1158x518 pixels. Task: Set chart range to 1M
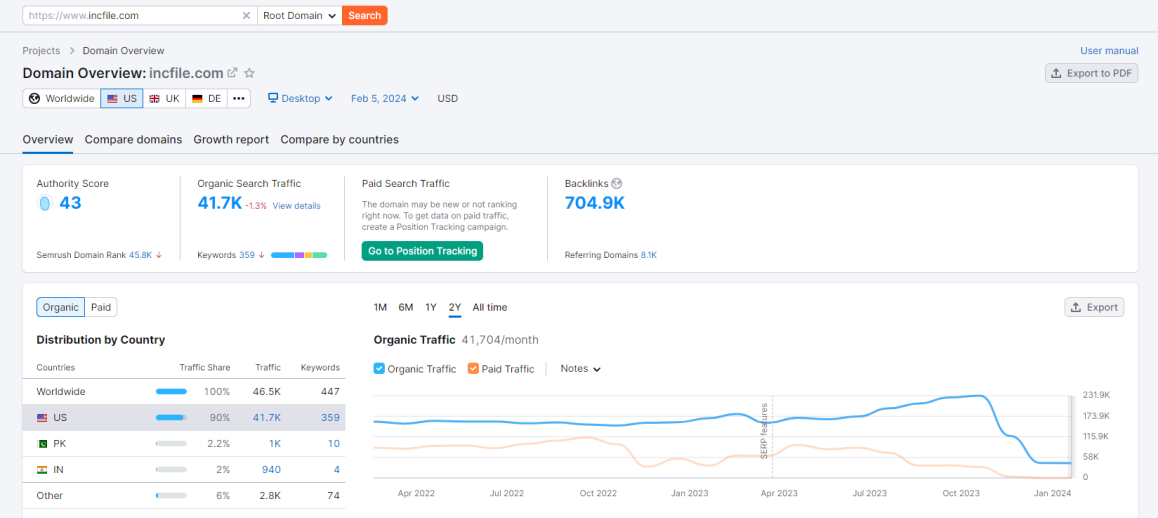point(380,307)
